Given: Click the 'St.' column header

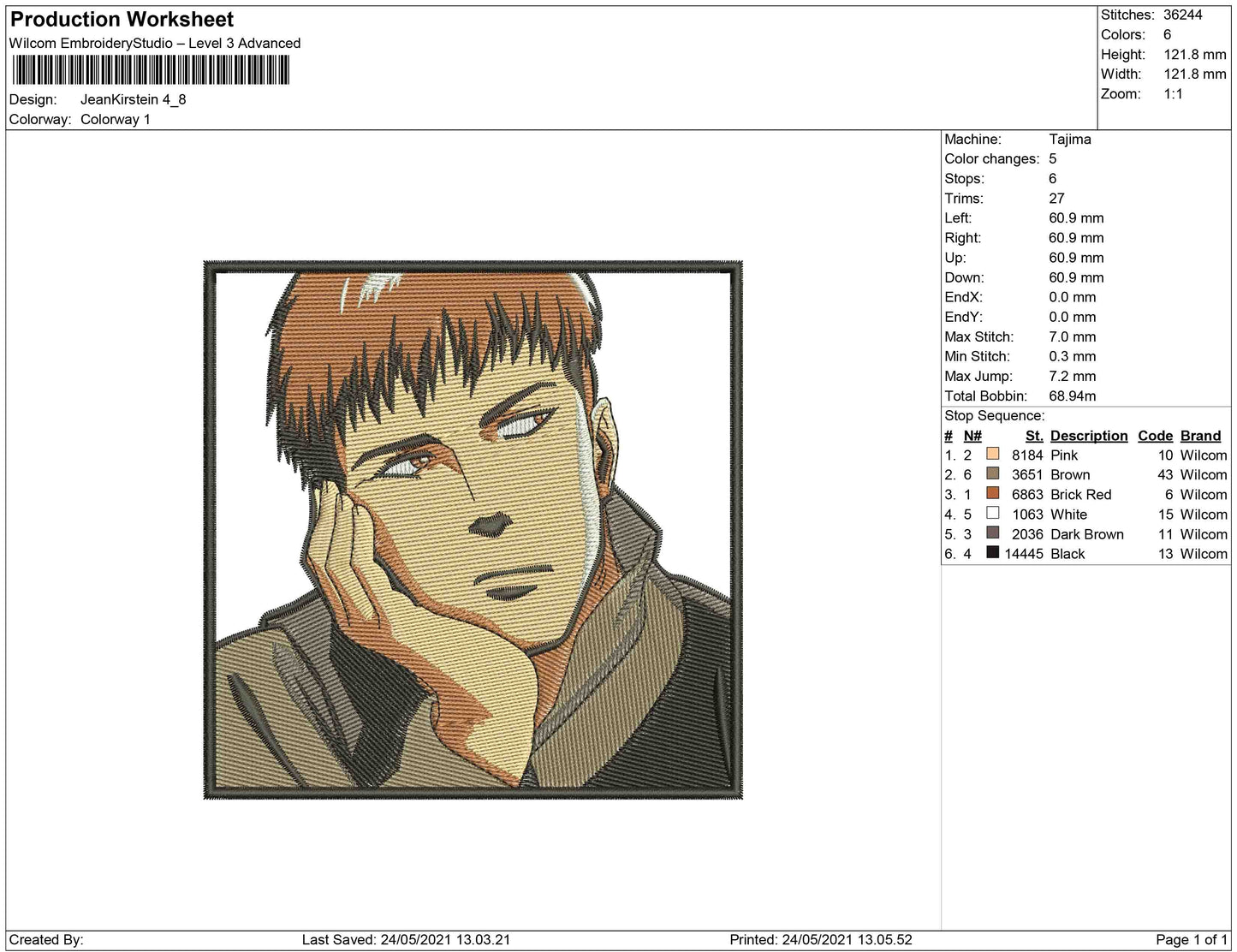Looking at the screenshot, I should pyautogui.click(x=1034, y=436).
